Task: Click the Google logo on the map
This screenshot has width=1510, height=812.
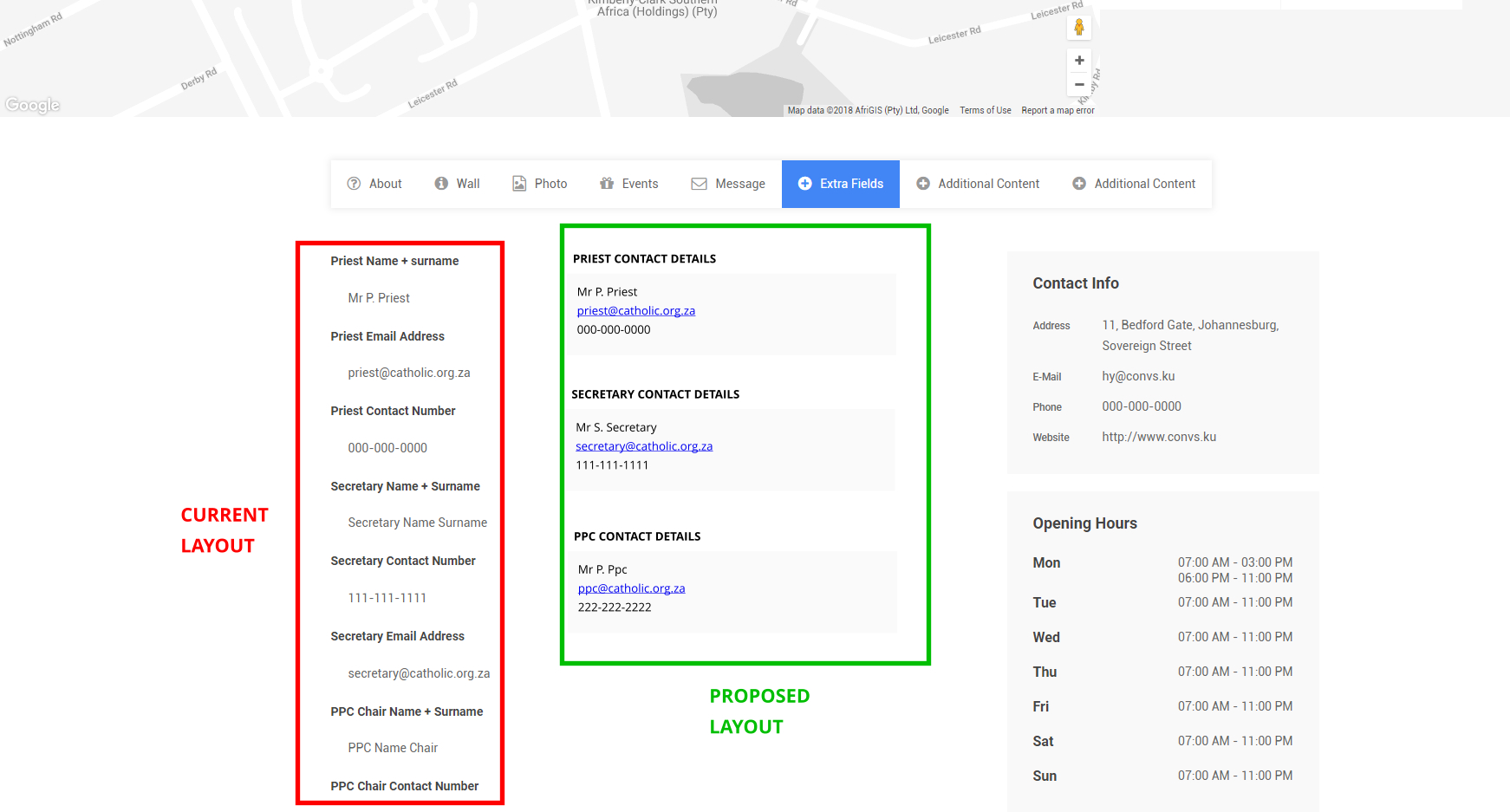Action: [32, 104]
